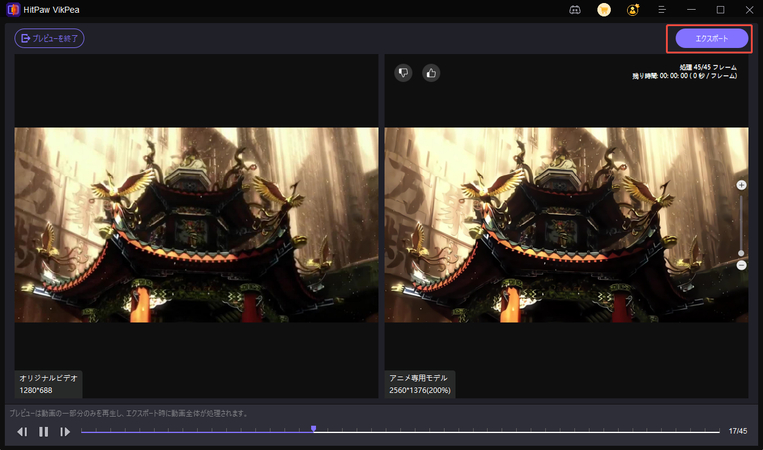Pause the preview playback
Viewport: 763px width, 450px height.
coord(43,432)
